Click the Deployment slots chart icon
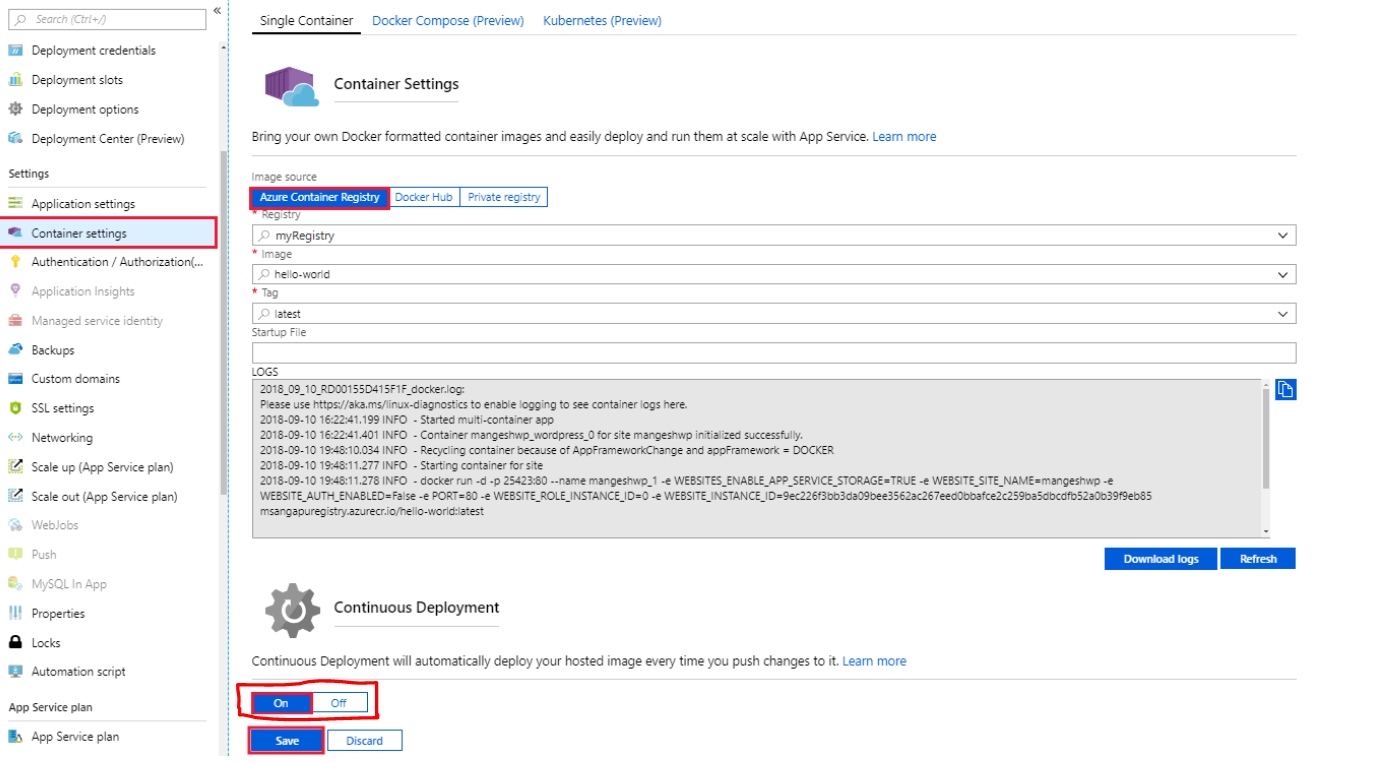The image size is (1376, 763). (15, 80)
